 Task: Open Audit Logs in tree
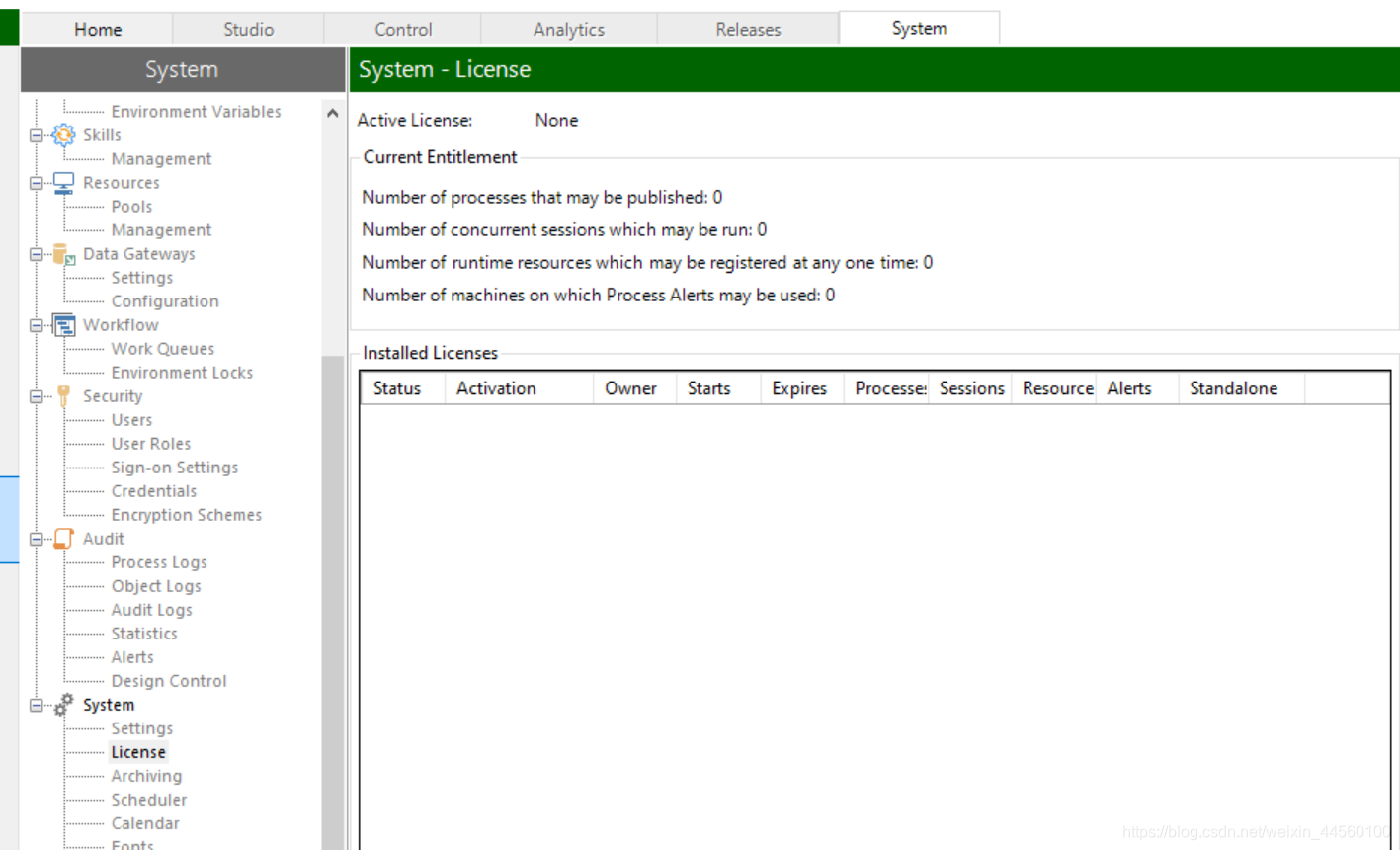[x=151, y=610]
